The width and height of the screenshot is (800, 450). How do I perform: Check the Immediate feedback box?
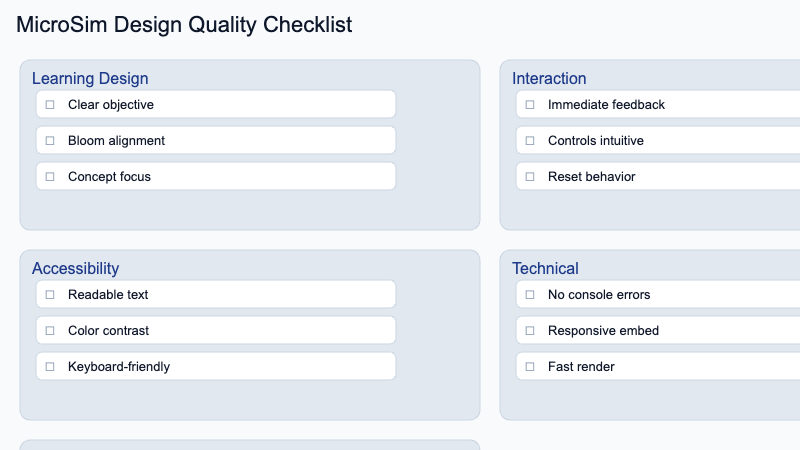pos(530,105)
